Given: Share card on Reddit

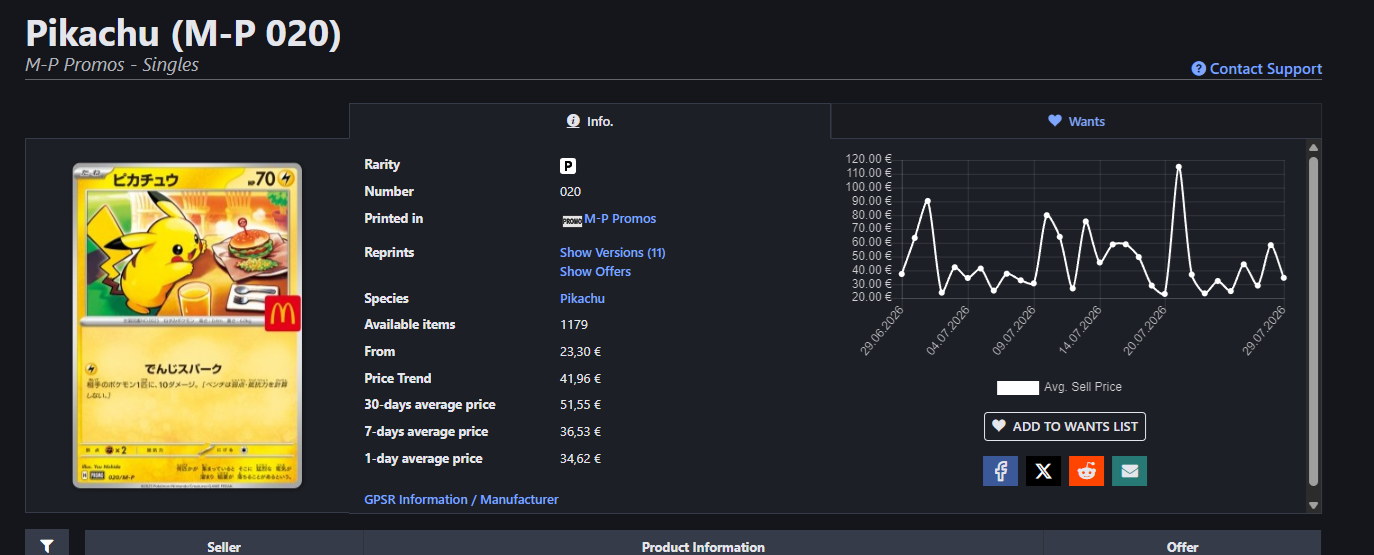Looking at the screenshot, I should [1086, 471].
